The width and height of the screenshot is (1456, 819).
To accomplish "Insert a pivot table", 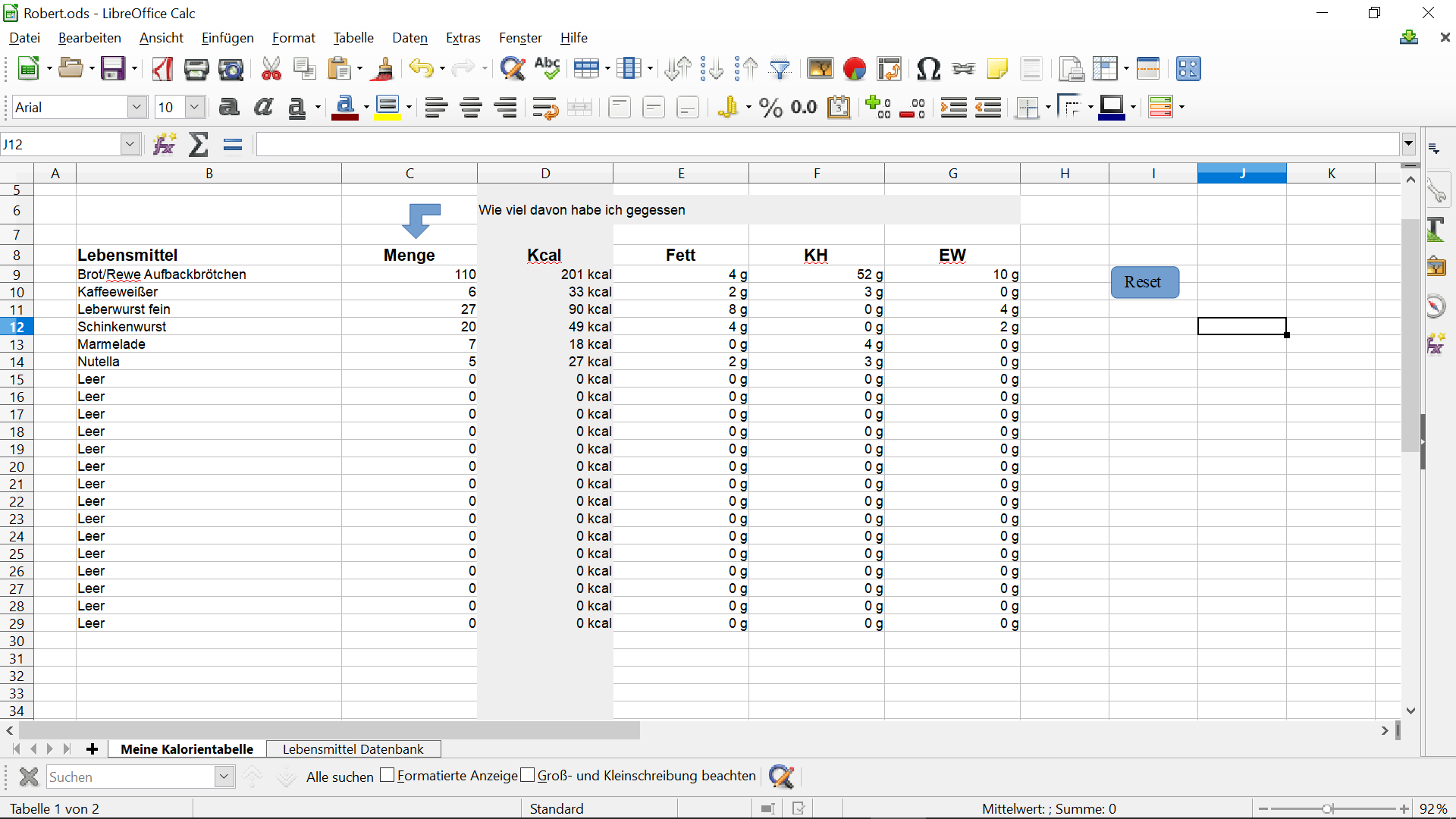I will pyautogui.click(x=890, y=69).
